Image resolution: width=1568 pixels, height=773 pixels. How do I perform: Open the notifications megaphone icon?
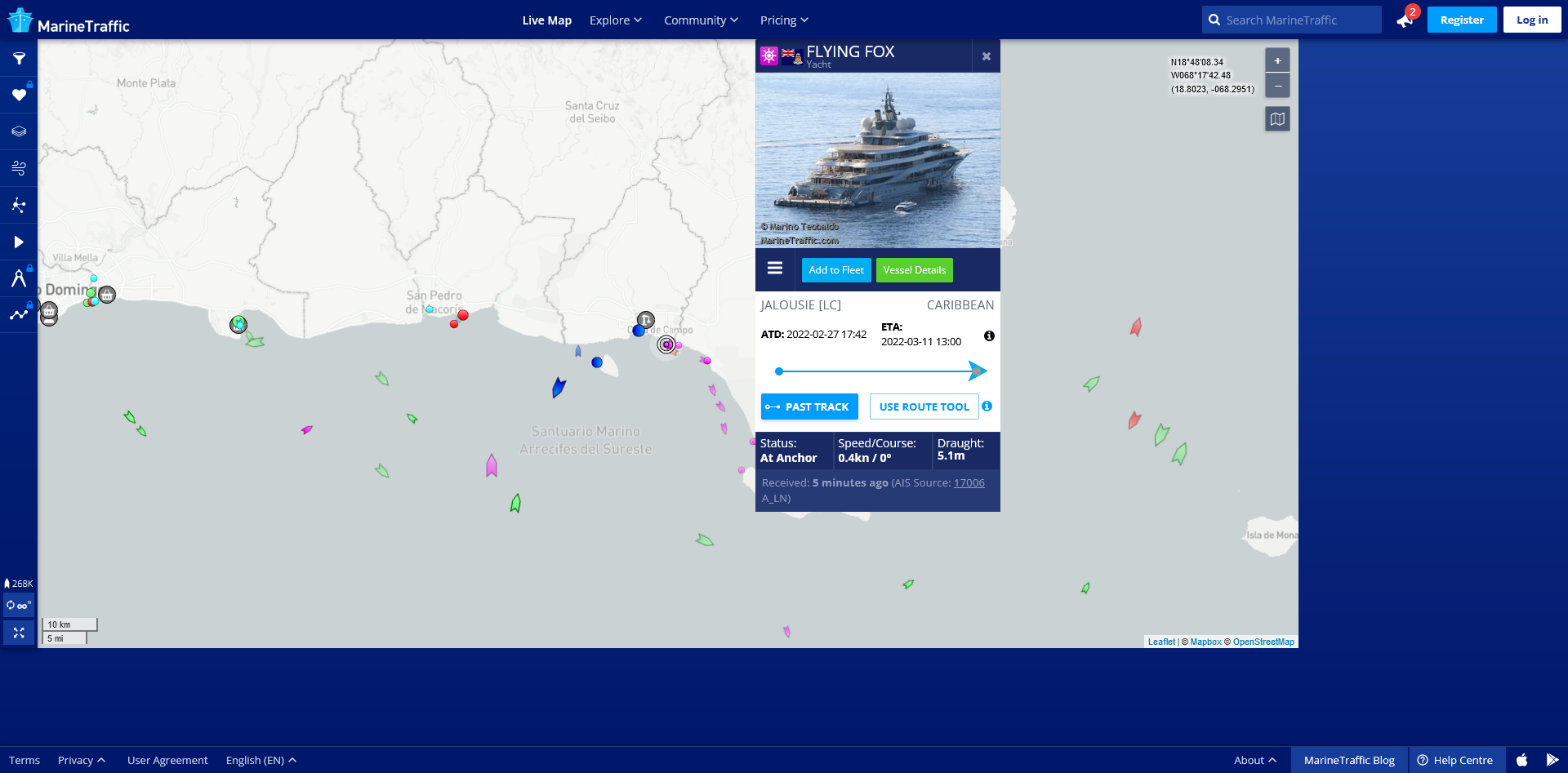pyautogui.click(x=1405, y=20)
